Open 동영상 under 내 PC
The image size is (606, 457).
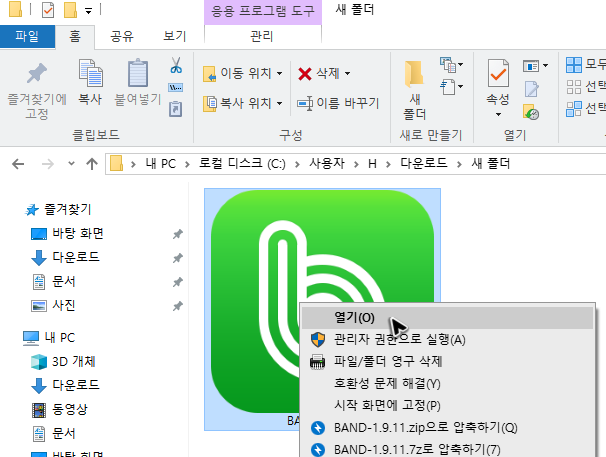(70, 409)
